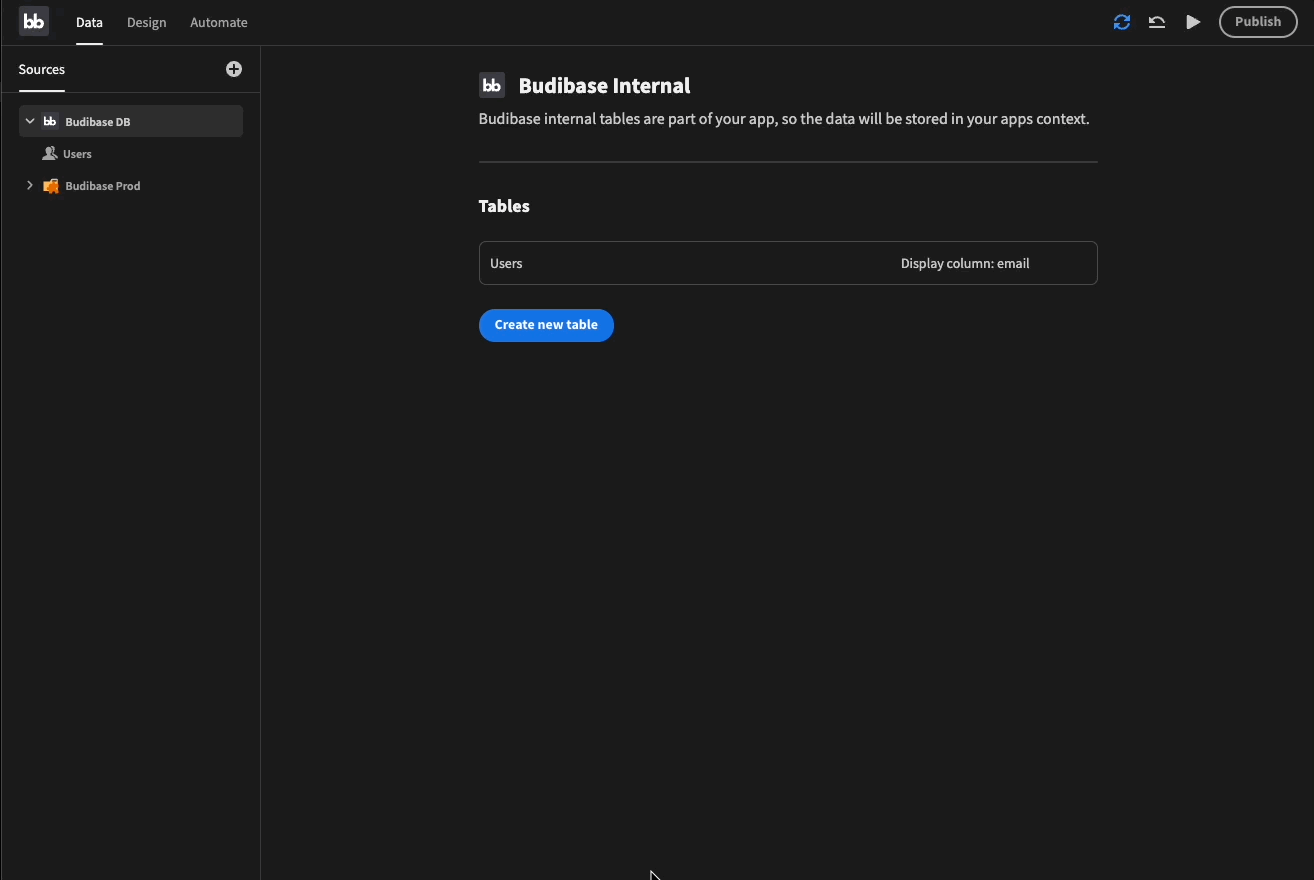This screenshot has width=1314, height=880.
Task: Expand the Budibase Prod datasource
Action: 30,185
